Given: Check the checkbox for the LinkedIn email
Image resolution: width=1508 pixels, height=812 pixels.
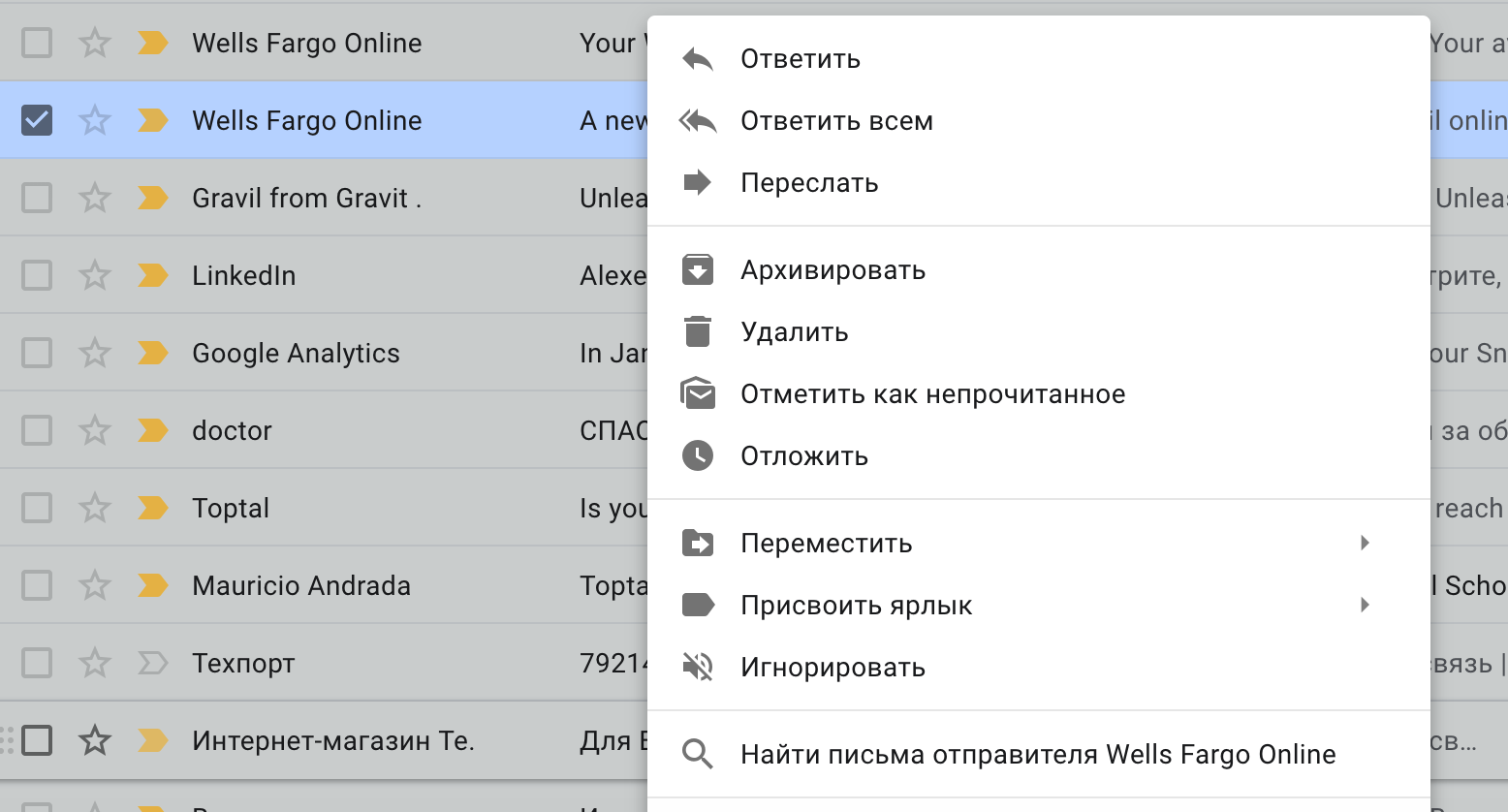Looking at the screenshot, I should [36, 274].
